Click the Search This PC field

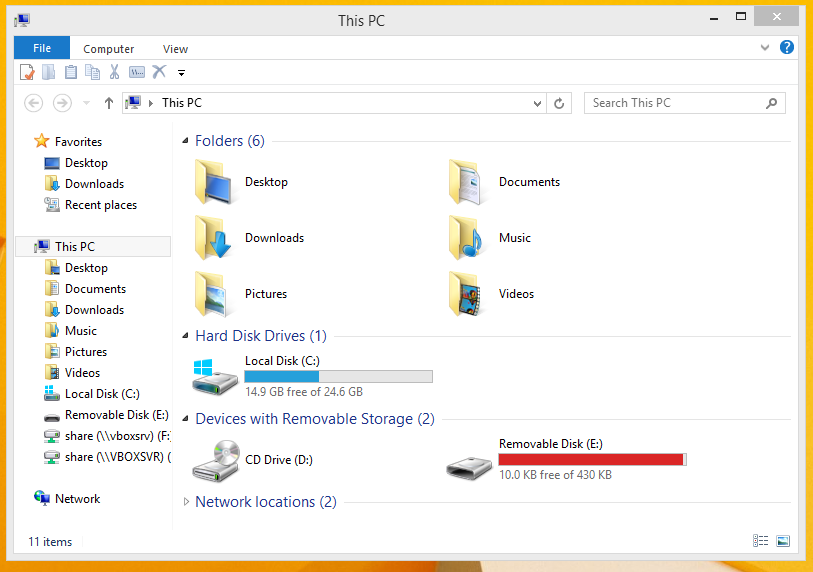pos(684,103)
